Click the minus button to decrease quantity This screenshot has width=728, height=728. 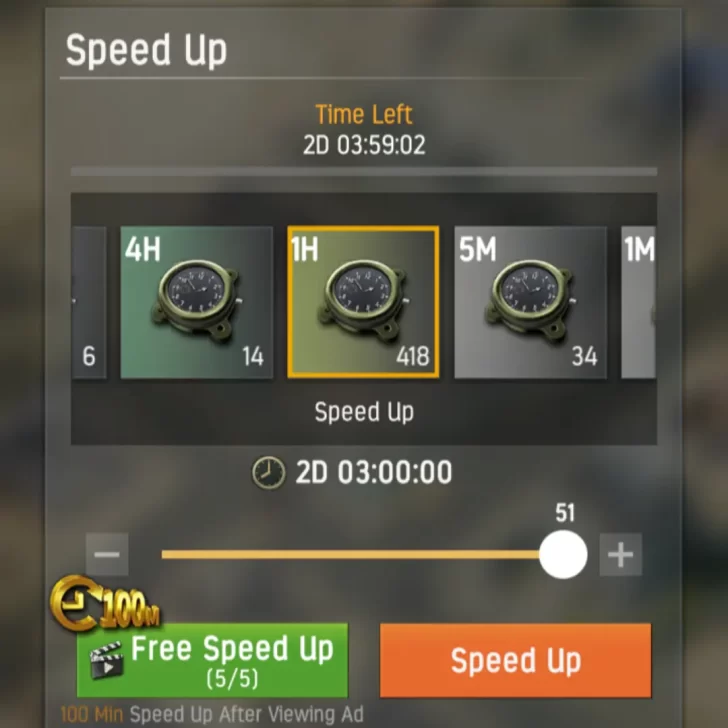(x=107, y=554)
